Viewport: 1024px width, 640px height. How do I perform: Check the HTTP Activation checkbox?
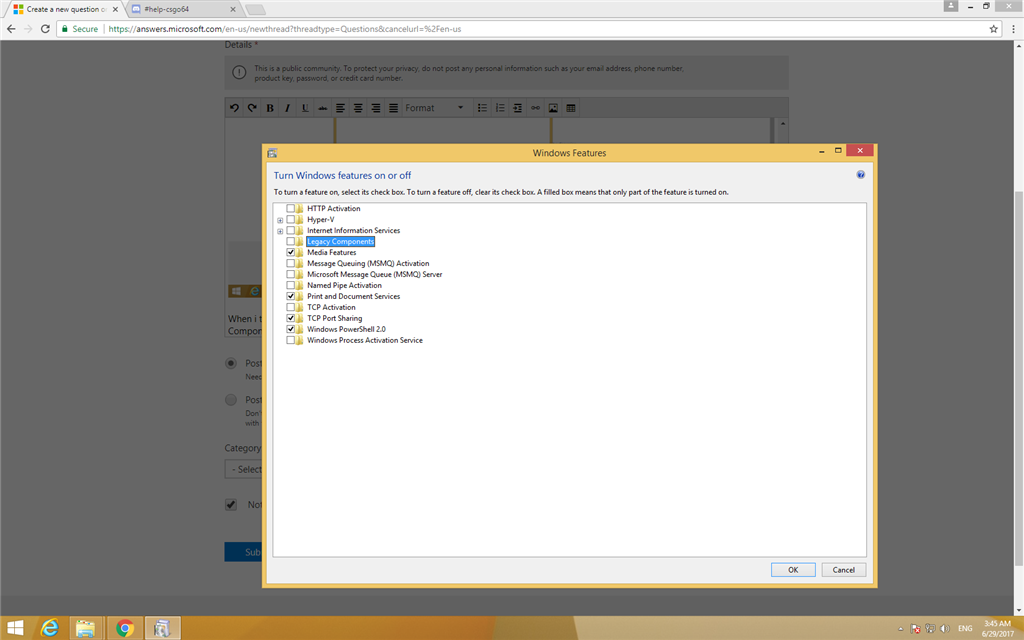[291, 208]
